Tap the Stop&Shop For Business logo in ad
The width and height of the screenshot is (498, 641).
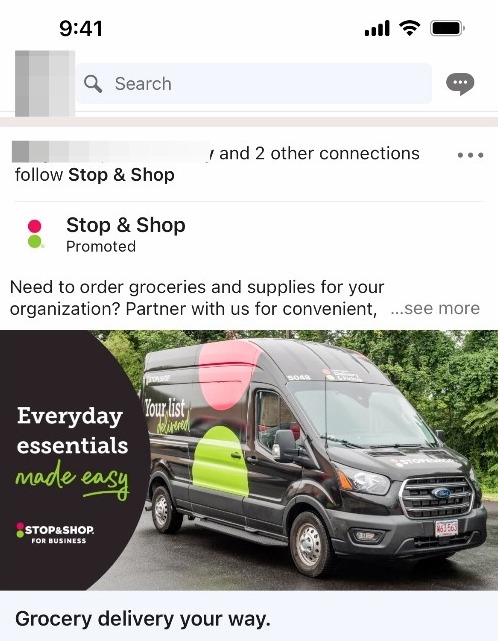(55, 533)
